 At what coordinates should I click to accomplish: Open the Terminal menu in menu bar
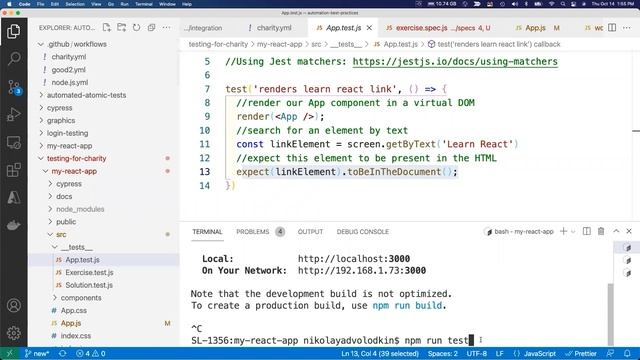click(144, 4)
